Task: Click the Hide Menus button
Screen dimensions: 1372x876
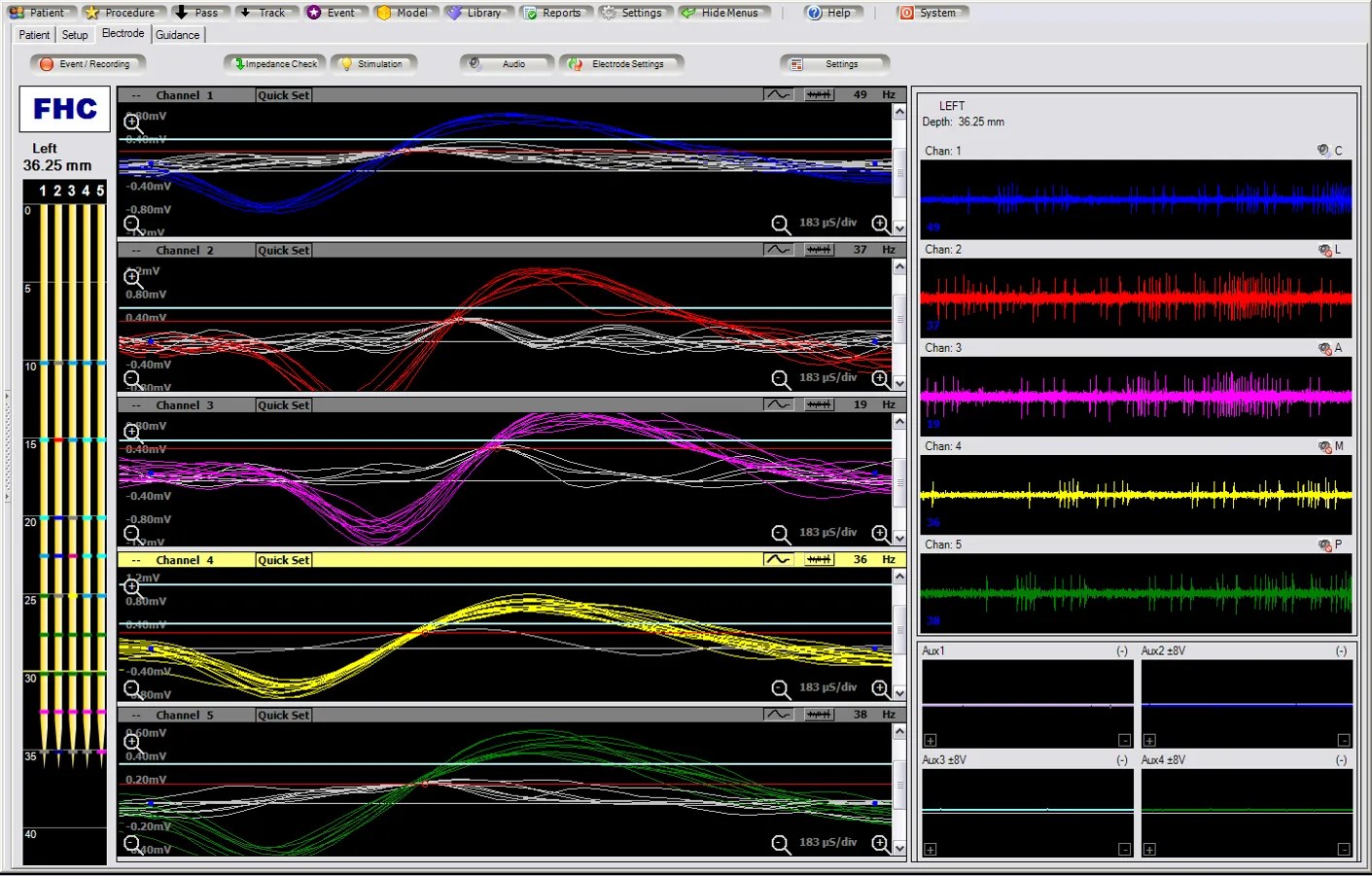Action: coord(724,13)
